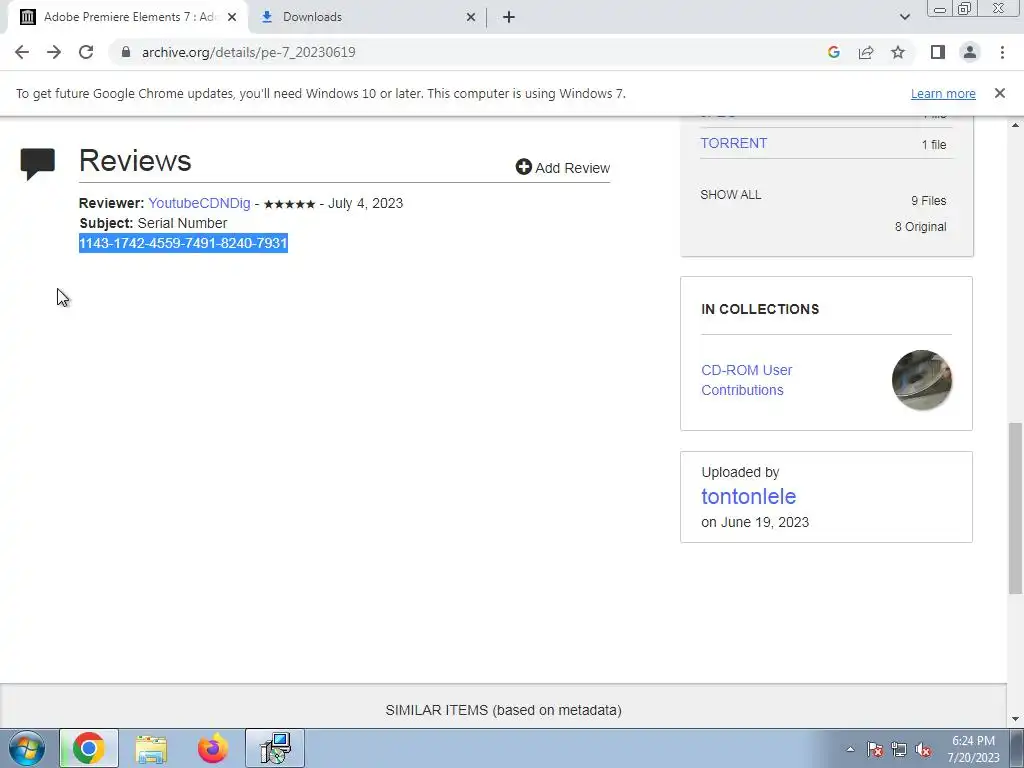Click the CD-ROM collection thumbnail
Image resolution: width=1024 pixels, height=768 pixels.
click(921, 380)
